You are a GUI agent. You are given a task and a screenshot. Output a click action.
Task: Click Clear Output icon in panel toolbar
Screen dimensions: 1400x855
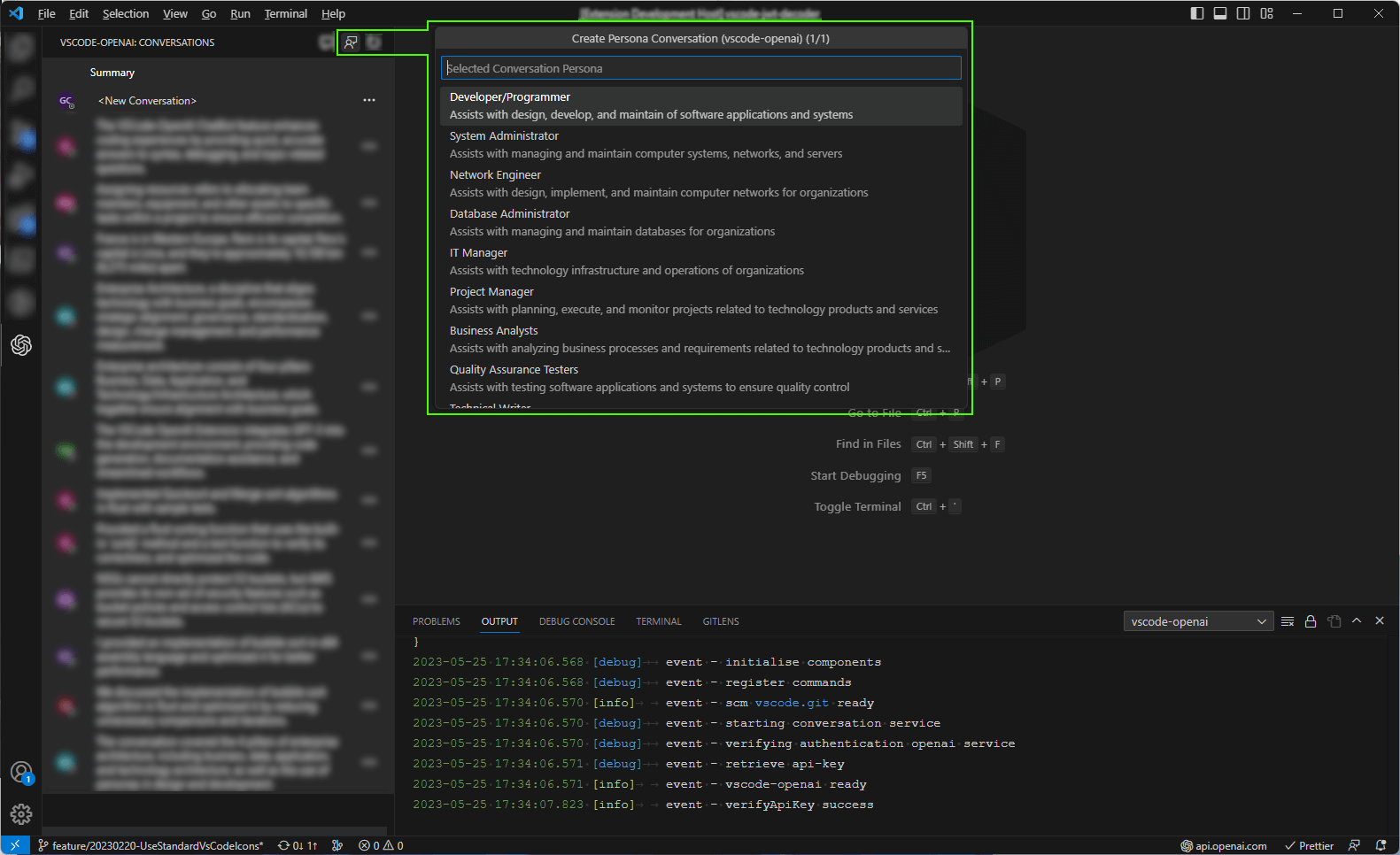(x=1288, y=621)
